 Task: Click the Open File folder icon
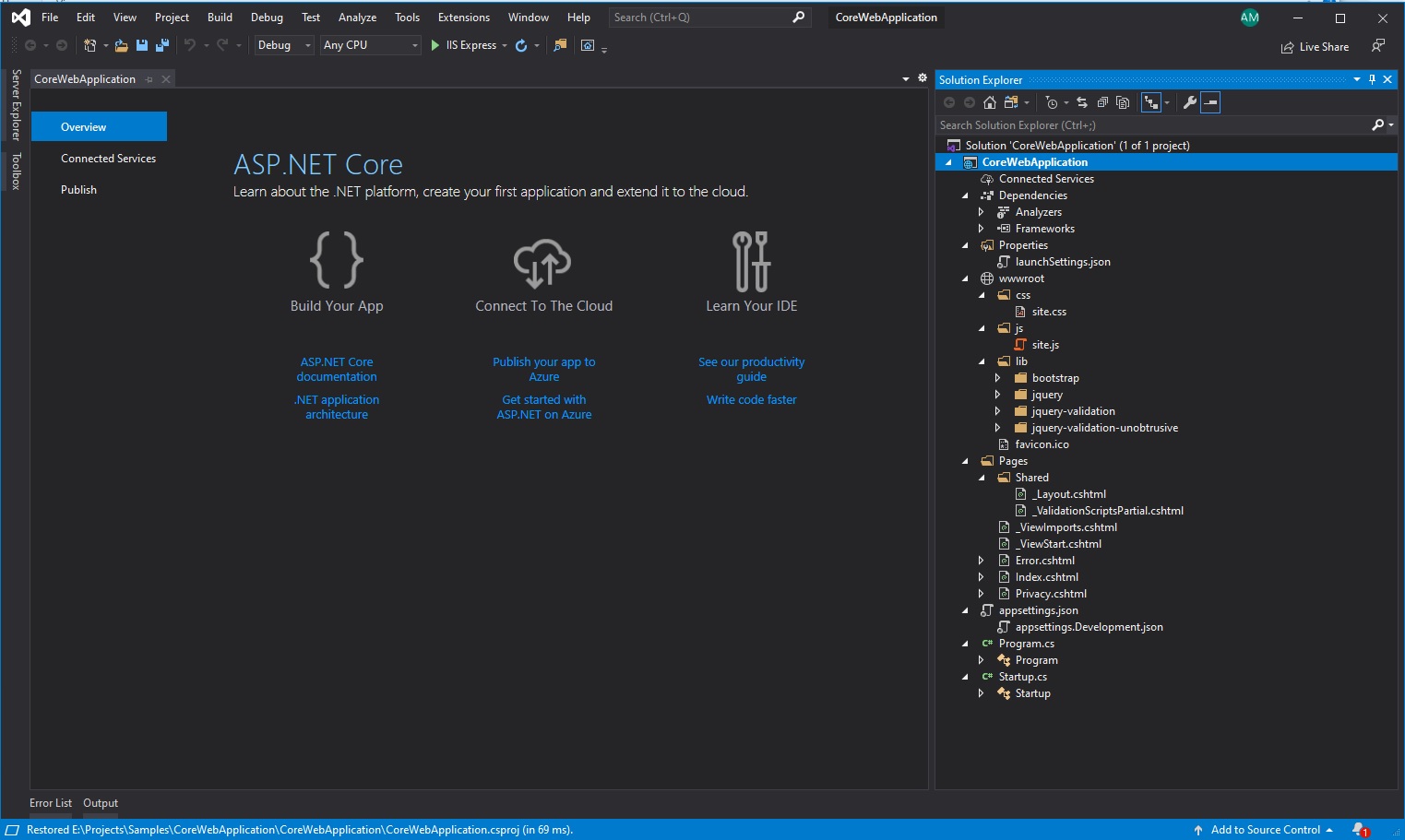coord(121,45)
